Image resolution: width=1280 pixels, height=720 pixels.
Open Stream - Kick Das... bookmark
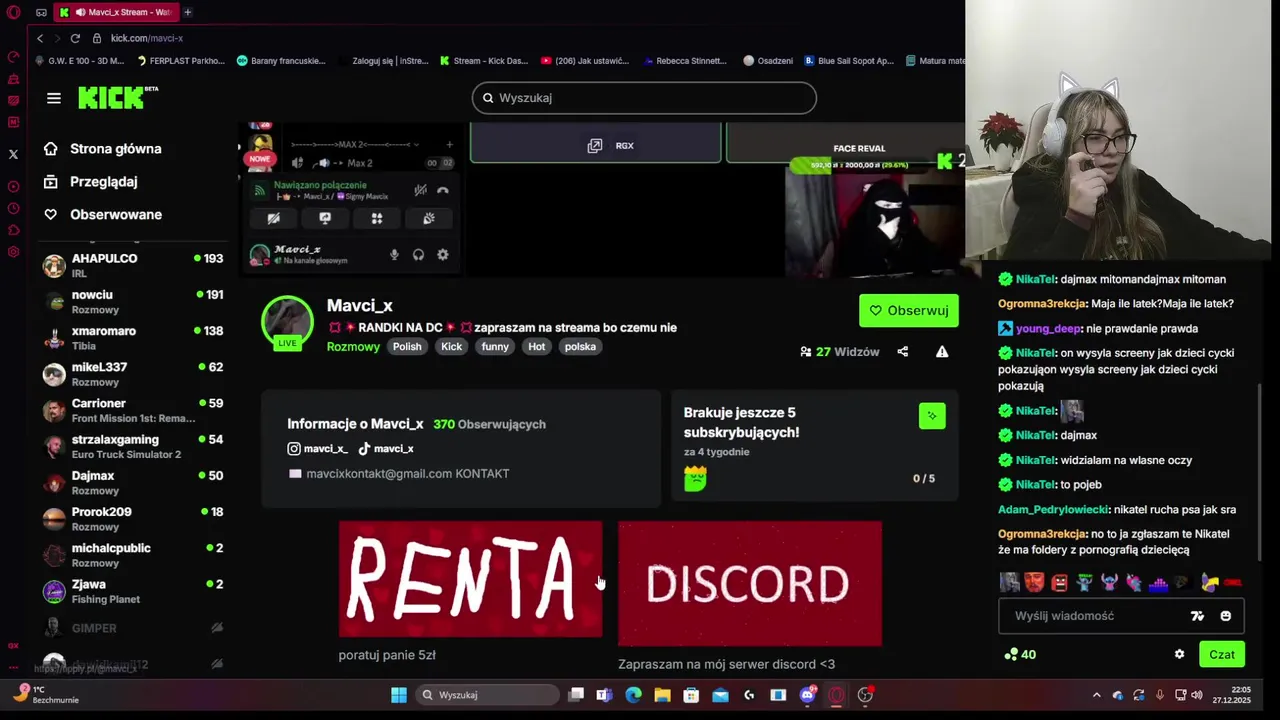click(484, 61)
